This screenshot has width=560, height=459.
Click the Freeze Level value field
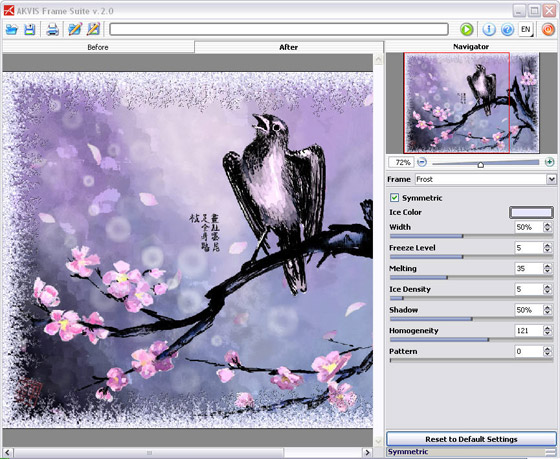coord(529,248)
